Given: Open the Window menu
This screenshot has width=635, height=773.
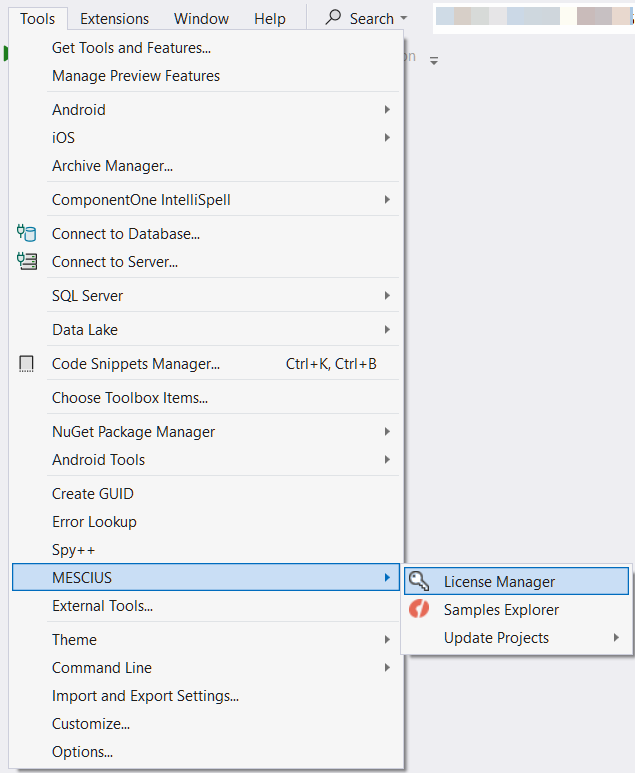Looking at the screenshot, I should point(201,19).
